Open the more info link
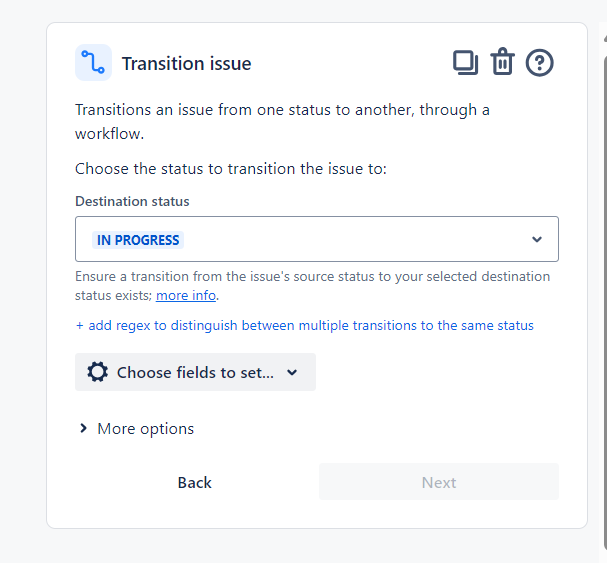Image resolution: width=607 pixels, height=563 pixels. (186, 295)
